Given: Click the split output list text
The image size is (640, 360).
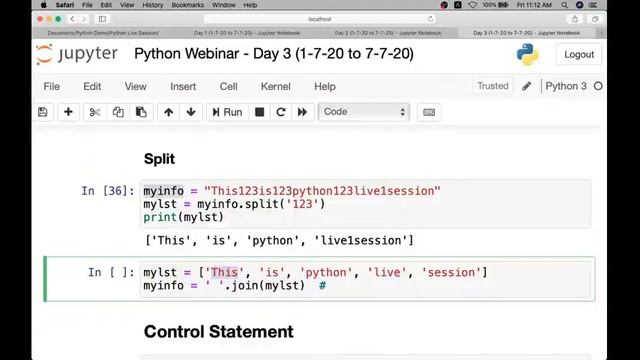Looking at the screenshot, I should tap(280, 240).
